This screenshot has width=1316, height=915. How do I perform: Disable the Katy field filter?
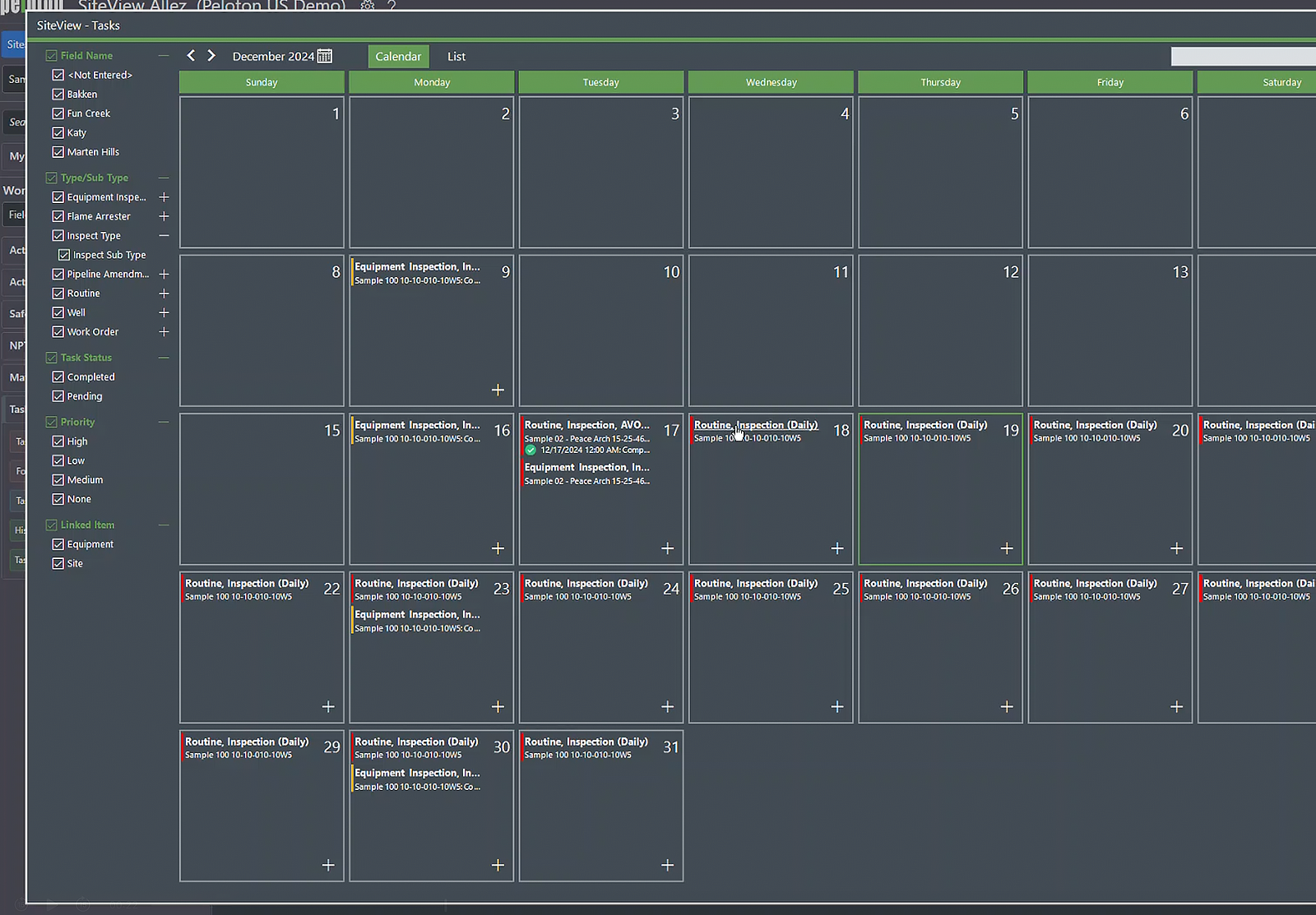click(58, 132)
